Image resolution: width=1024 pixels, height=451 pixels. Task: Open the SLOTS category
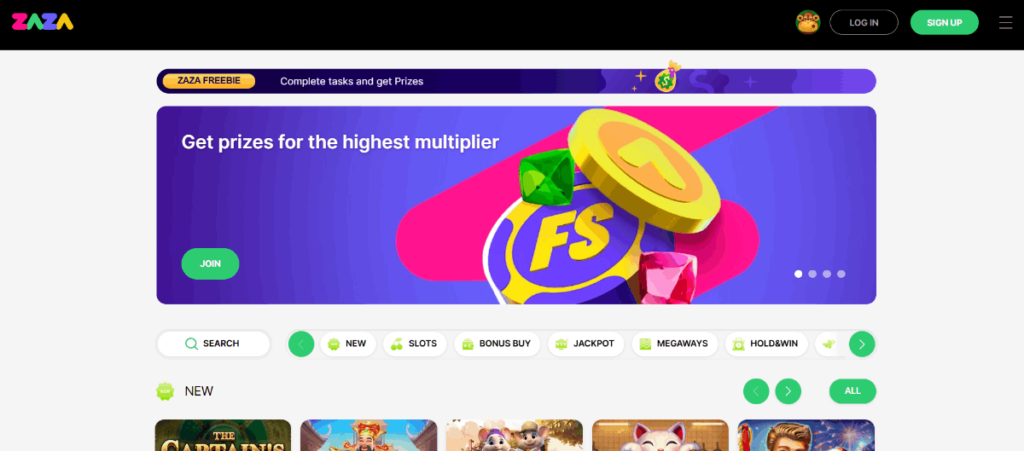pyautogui.click(x=415, y=344)
